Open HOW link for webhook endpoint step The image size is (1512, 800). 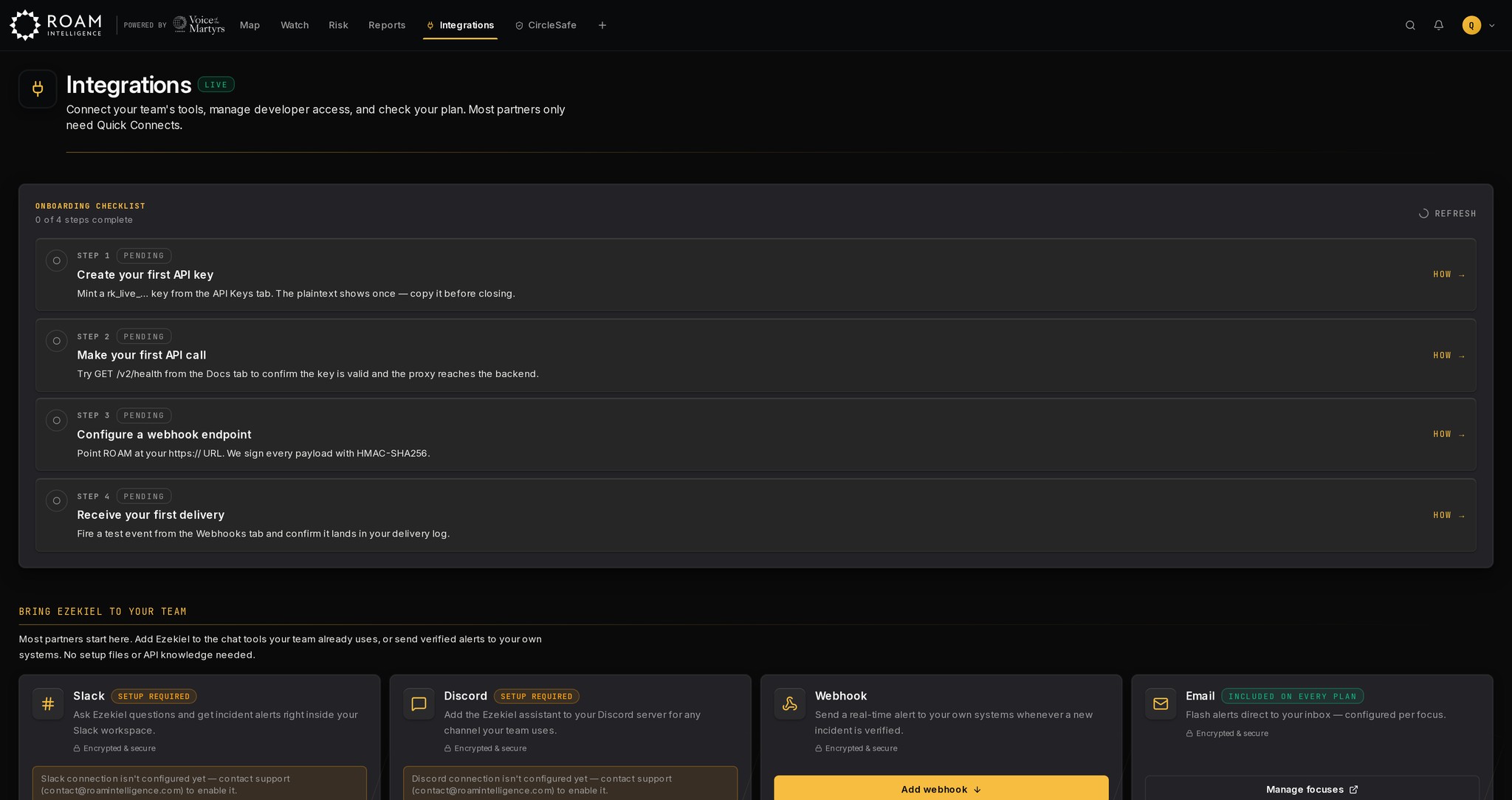coord(1449,435)
